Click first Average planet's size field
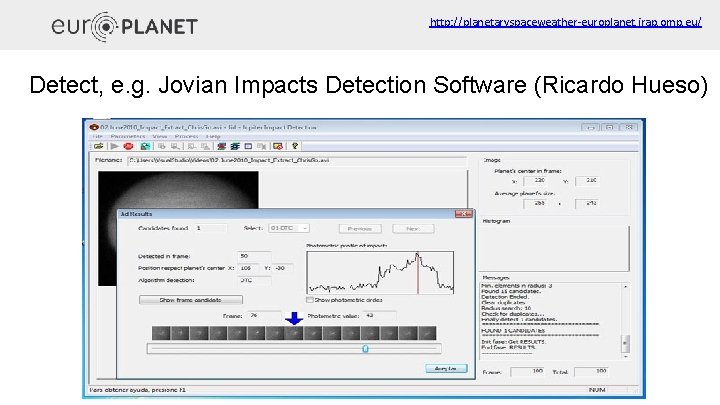Image resolution: width=720 pixels, height=405 pixels. (x=537, y=203)
